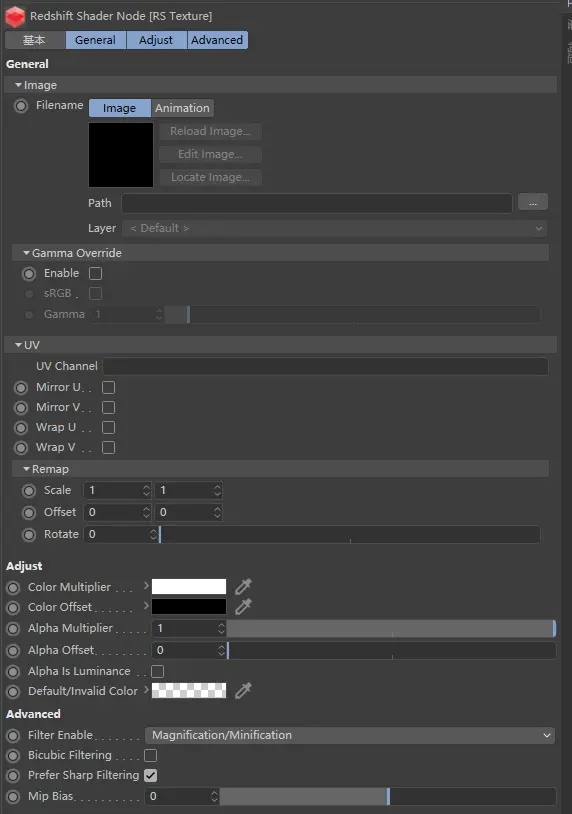Click the Offset keyframe dot

tap(29, 512)
